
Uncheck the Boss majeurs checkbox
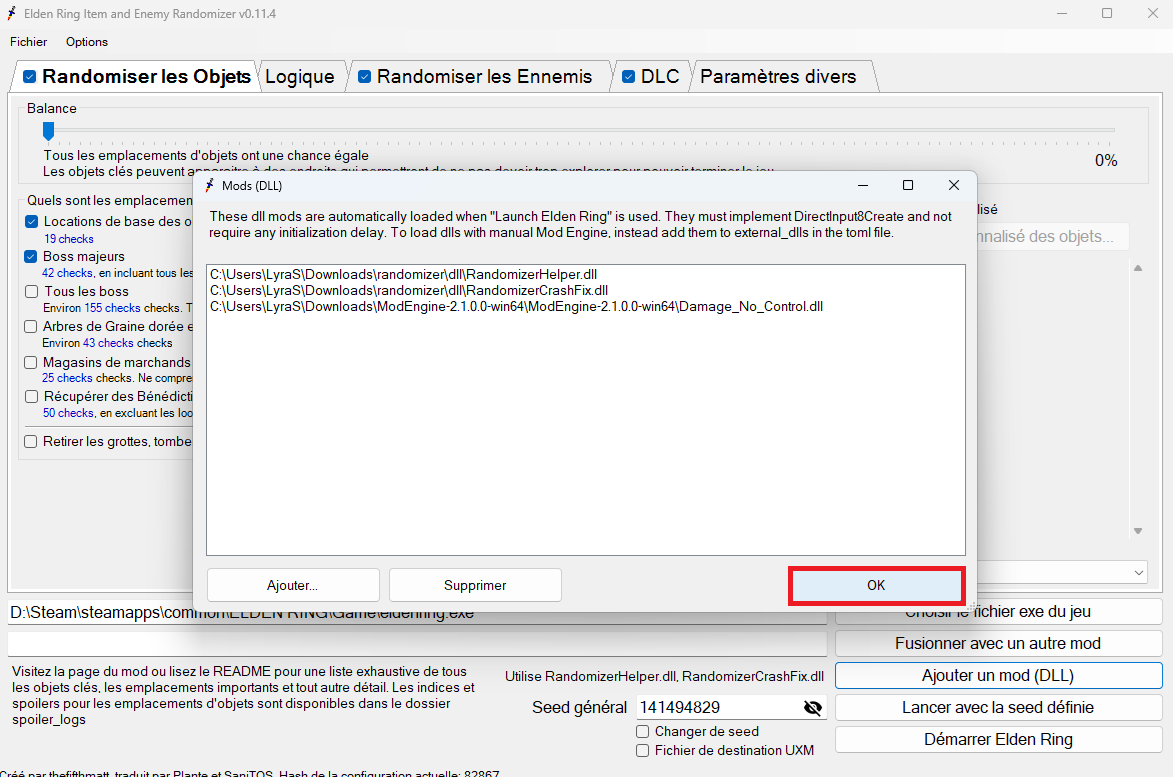[31, 257]
